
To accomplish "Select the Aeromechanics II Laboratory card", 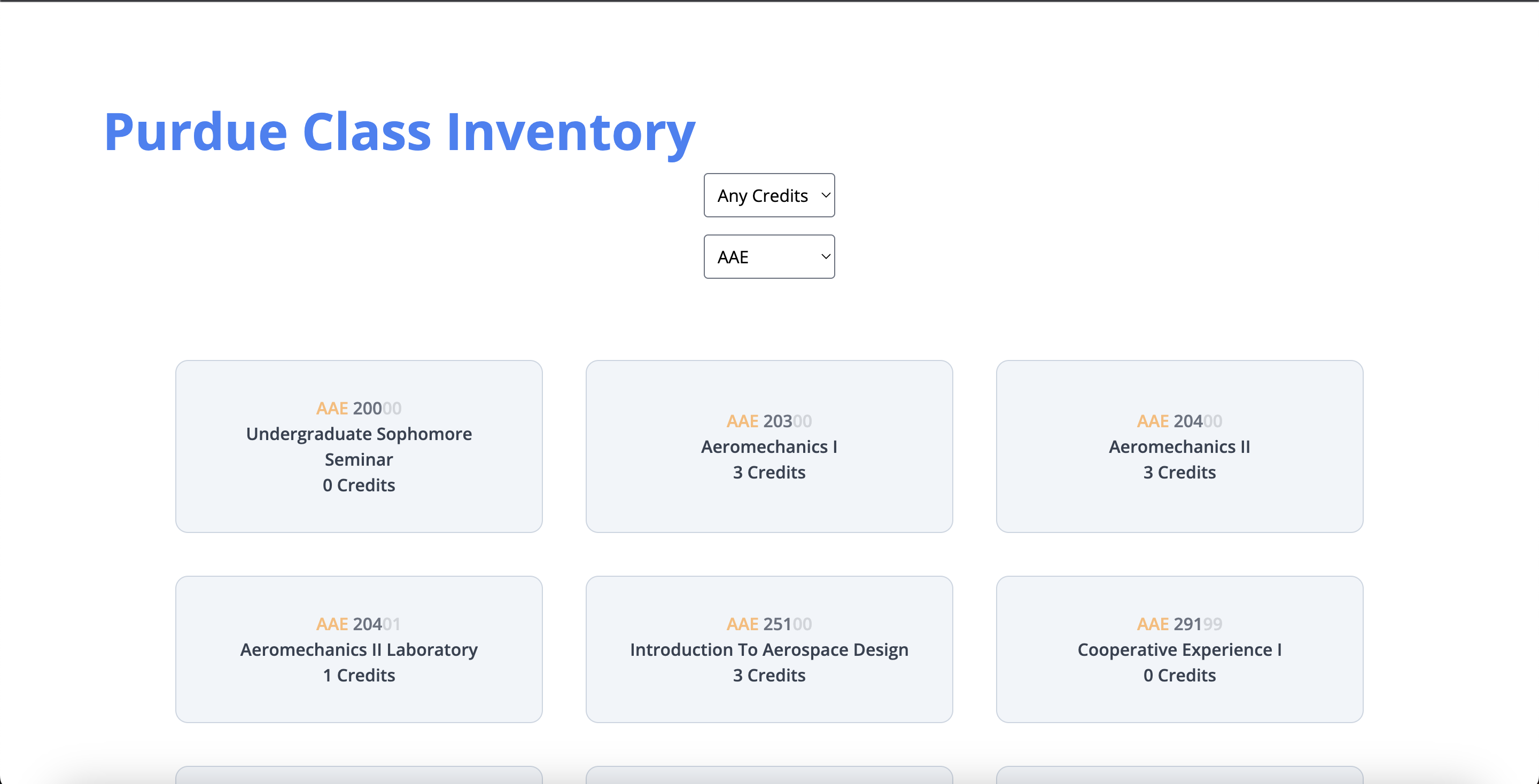I will [359, 649].
